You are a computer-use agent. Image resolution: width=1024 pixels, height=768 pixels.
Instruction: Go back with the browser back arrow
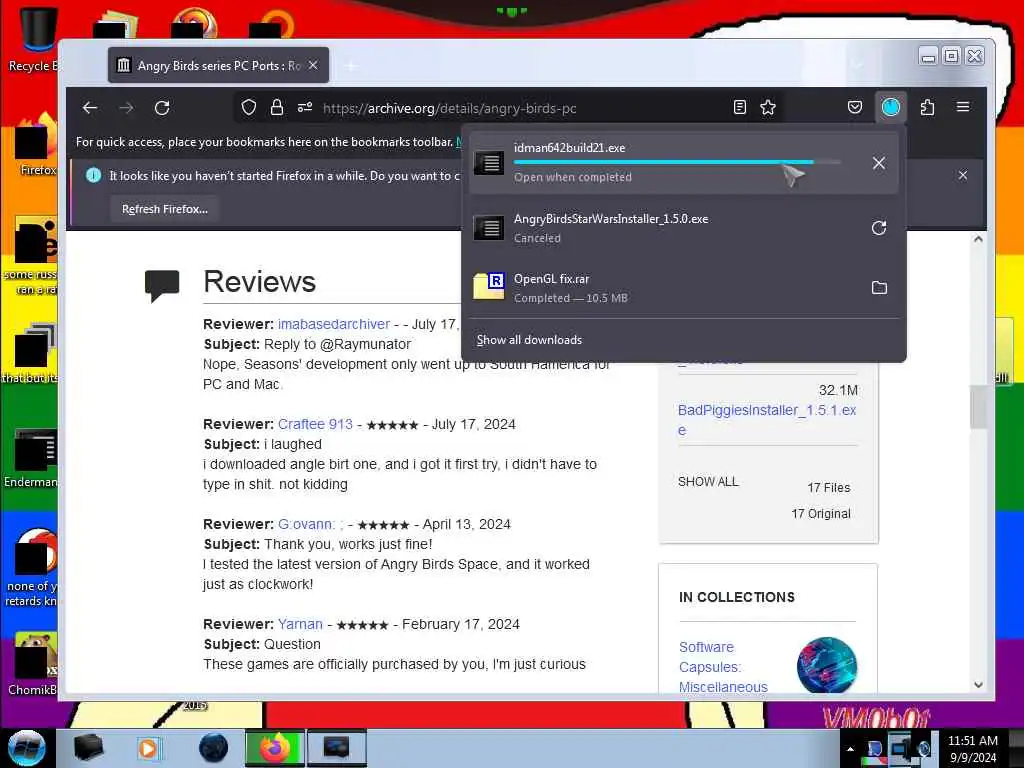90,108
